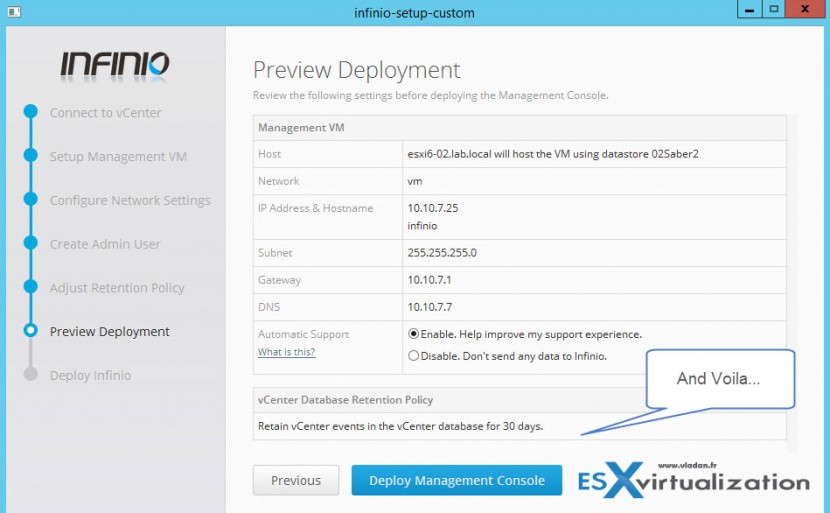
Task: Maximize the infinio-setup-custom window
Action: 773,10
